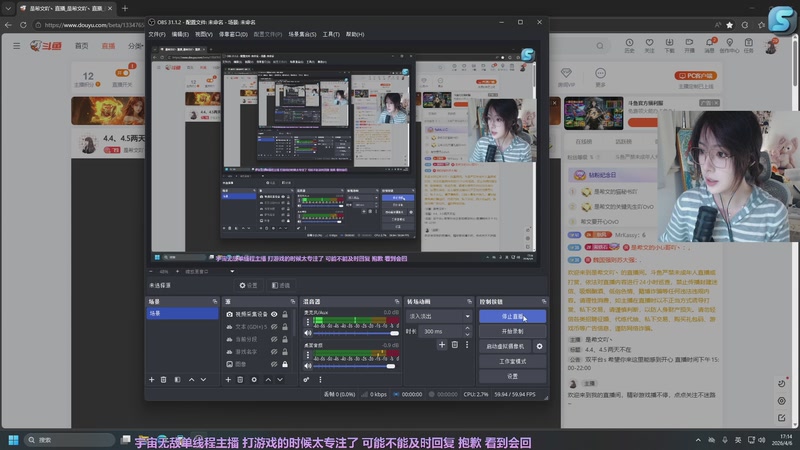Toggle lock on the 图像 source

(285, 364)
